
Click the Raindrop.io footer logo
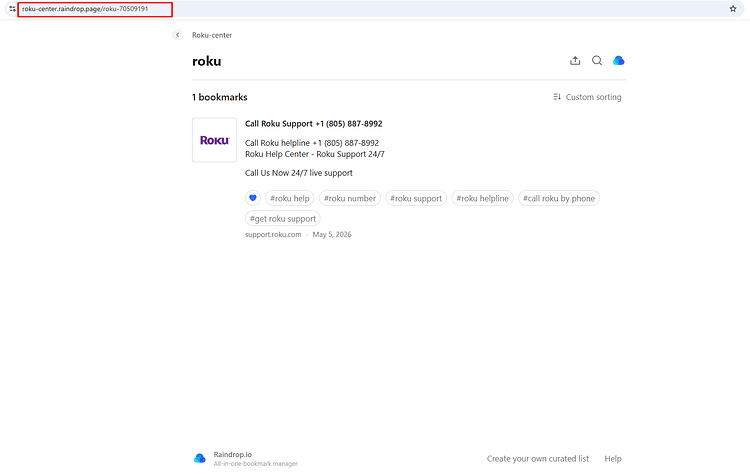click(200, 458)
